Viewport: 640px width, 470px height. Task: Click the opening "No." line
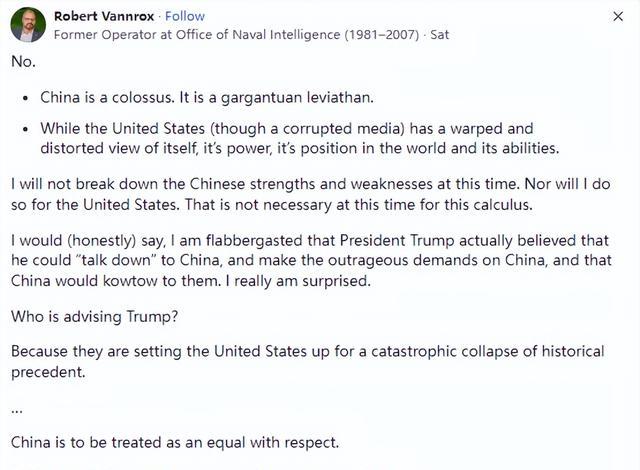tap(22, 62)
